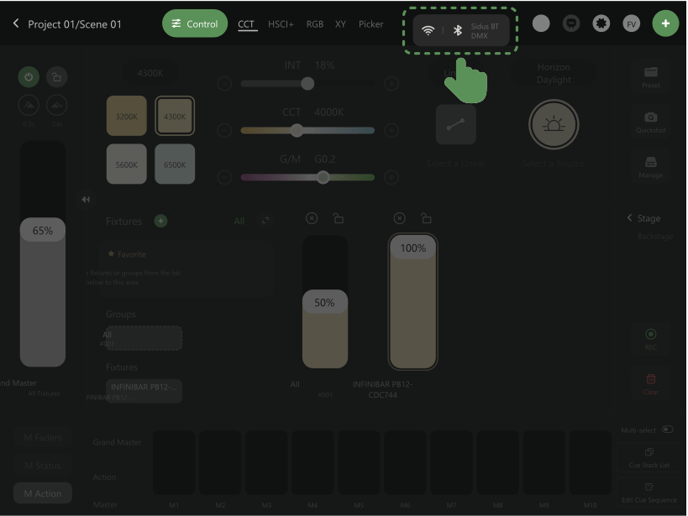This screenshot has height=516, width=688.
Task: Go back from Project 01/Scene 01
Action: [16, 23]
